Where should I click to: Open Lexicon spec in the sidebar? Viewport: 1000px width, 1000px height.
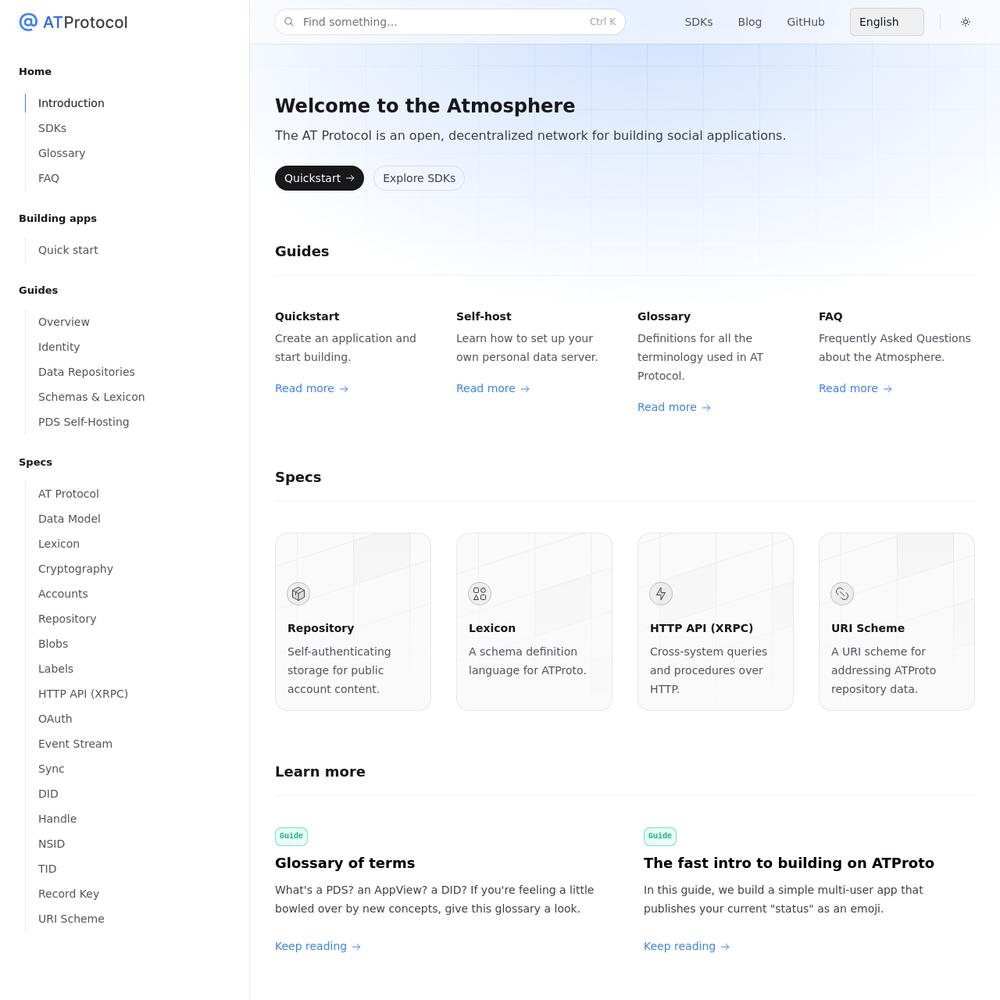(59, 544)
